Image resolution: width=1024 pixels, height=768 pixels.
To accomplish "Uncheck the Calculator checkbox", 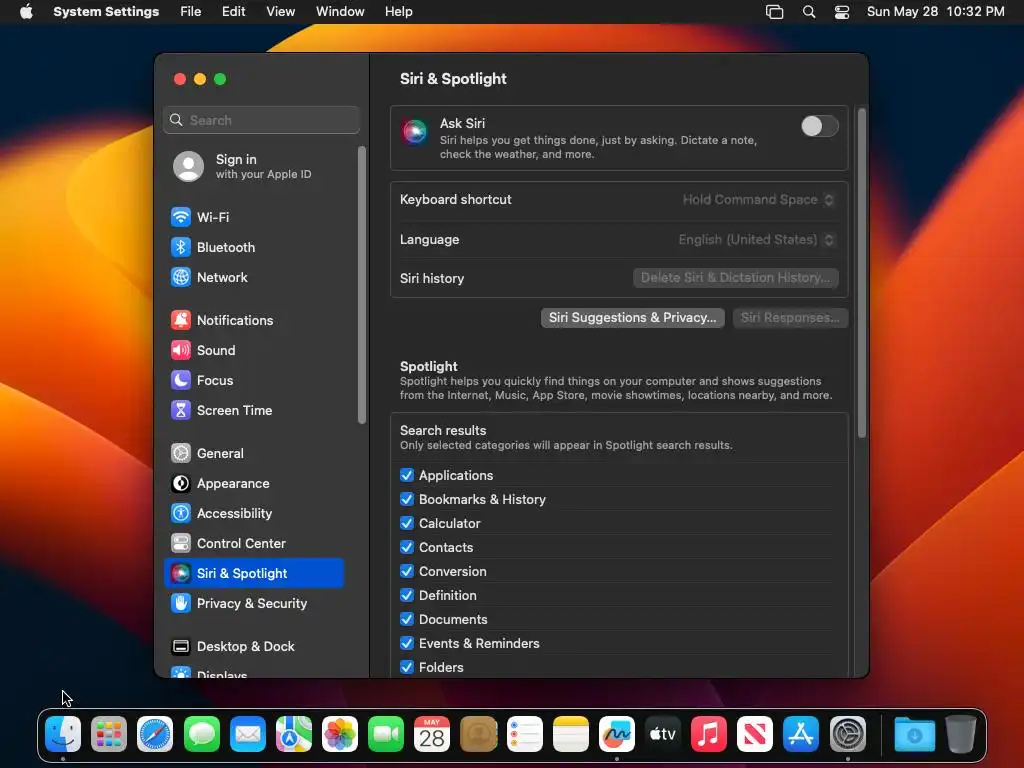I will point(407,523).
